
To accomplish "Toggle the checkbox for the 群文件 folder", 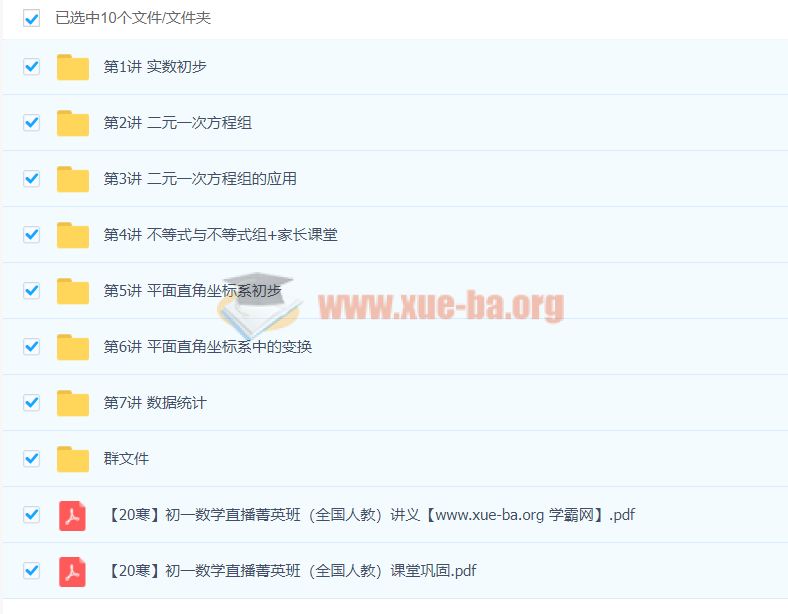I will 32,459.
